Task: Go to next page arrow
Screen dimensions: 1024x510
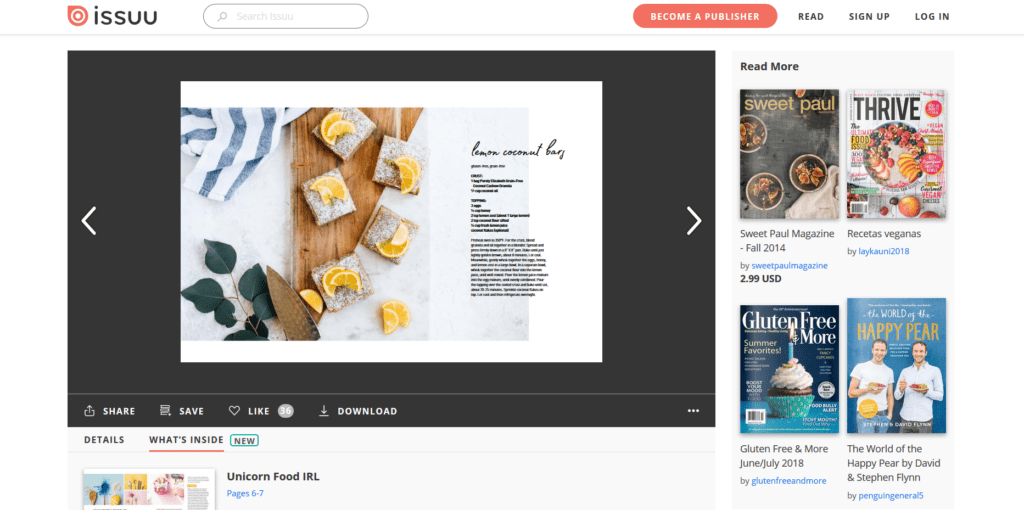Action: pyautogui.click(x=694, y=221)
